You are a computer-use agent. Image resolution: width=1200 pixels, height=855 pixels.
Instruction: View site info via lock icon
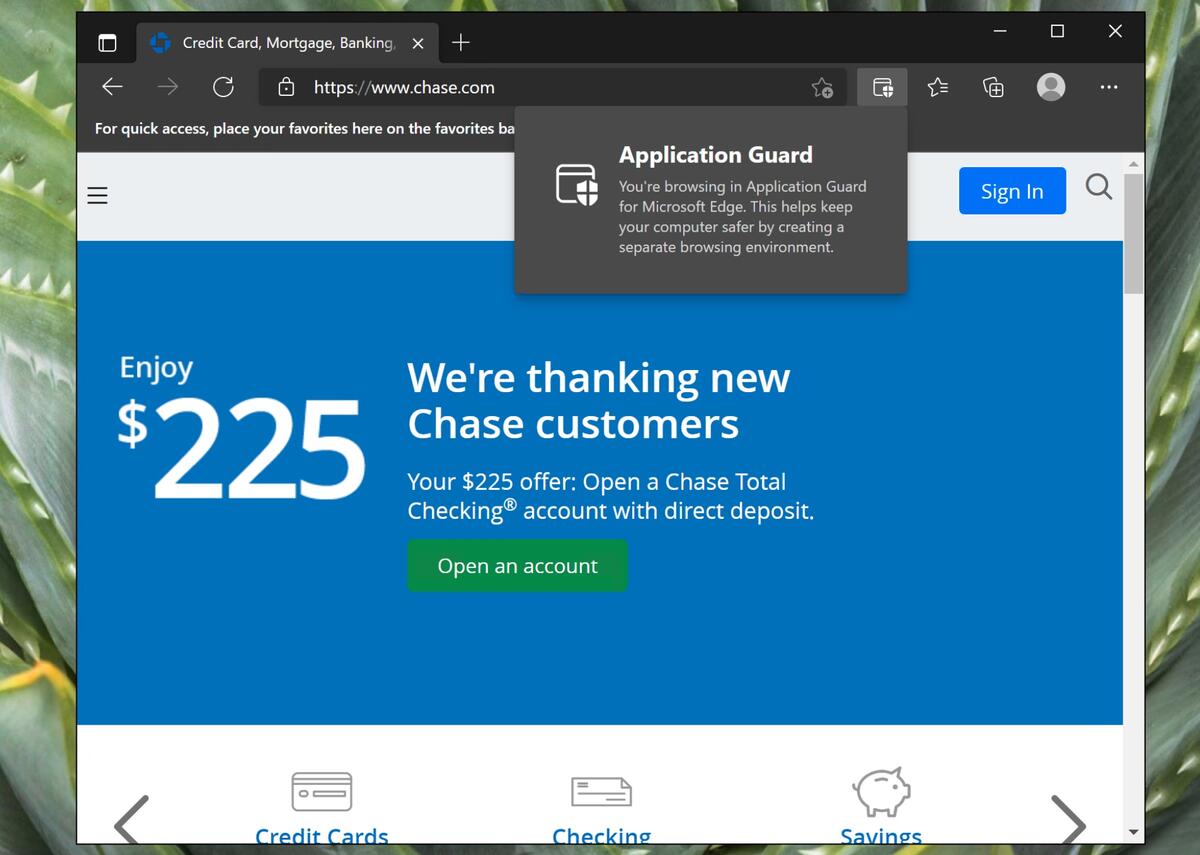point(286,87)
